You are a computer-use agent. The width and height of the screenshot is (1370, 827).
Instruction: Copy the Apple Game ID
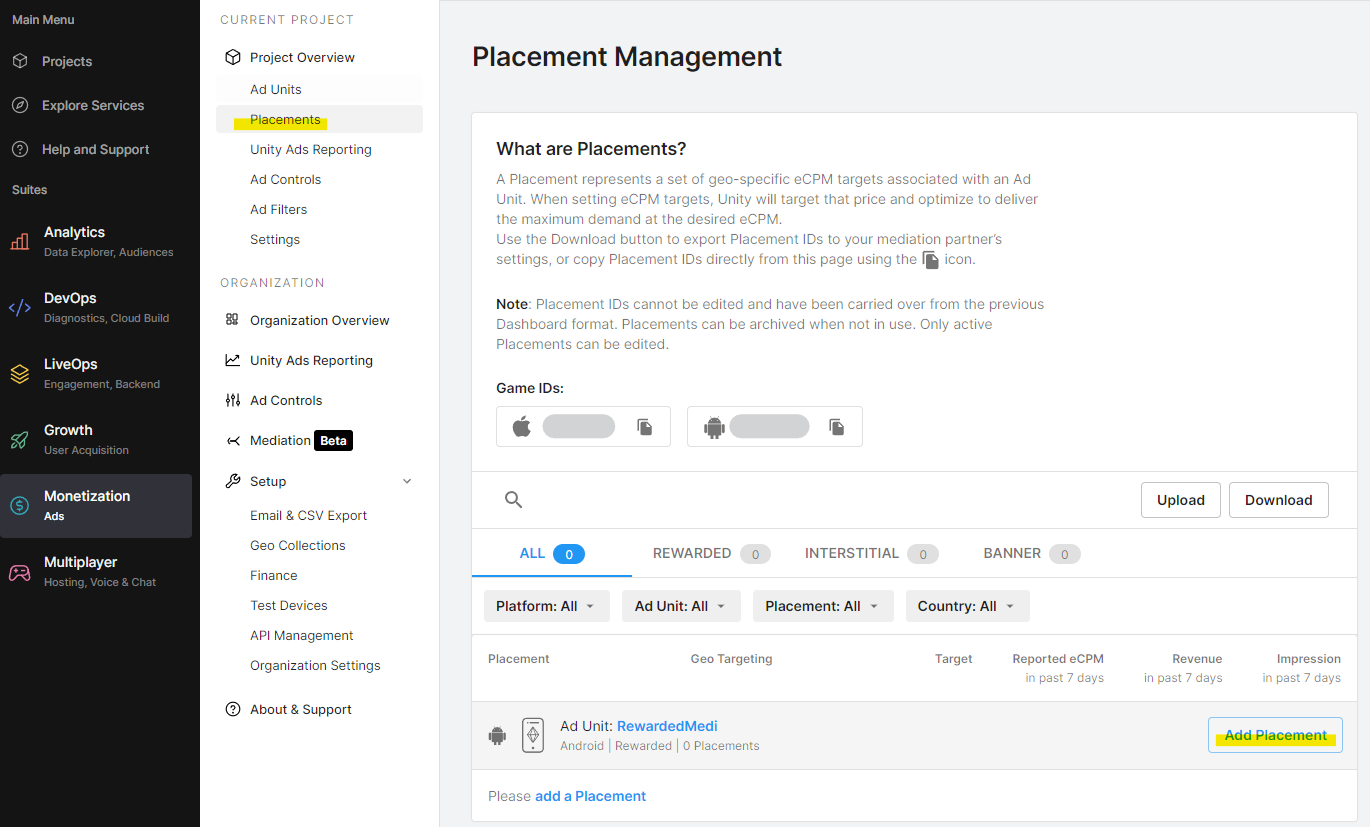(x=646, y=427)
